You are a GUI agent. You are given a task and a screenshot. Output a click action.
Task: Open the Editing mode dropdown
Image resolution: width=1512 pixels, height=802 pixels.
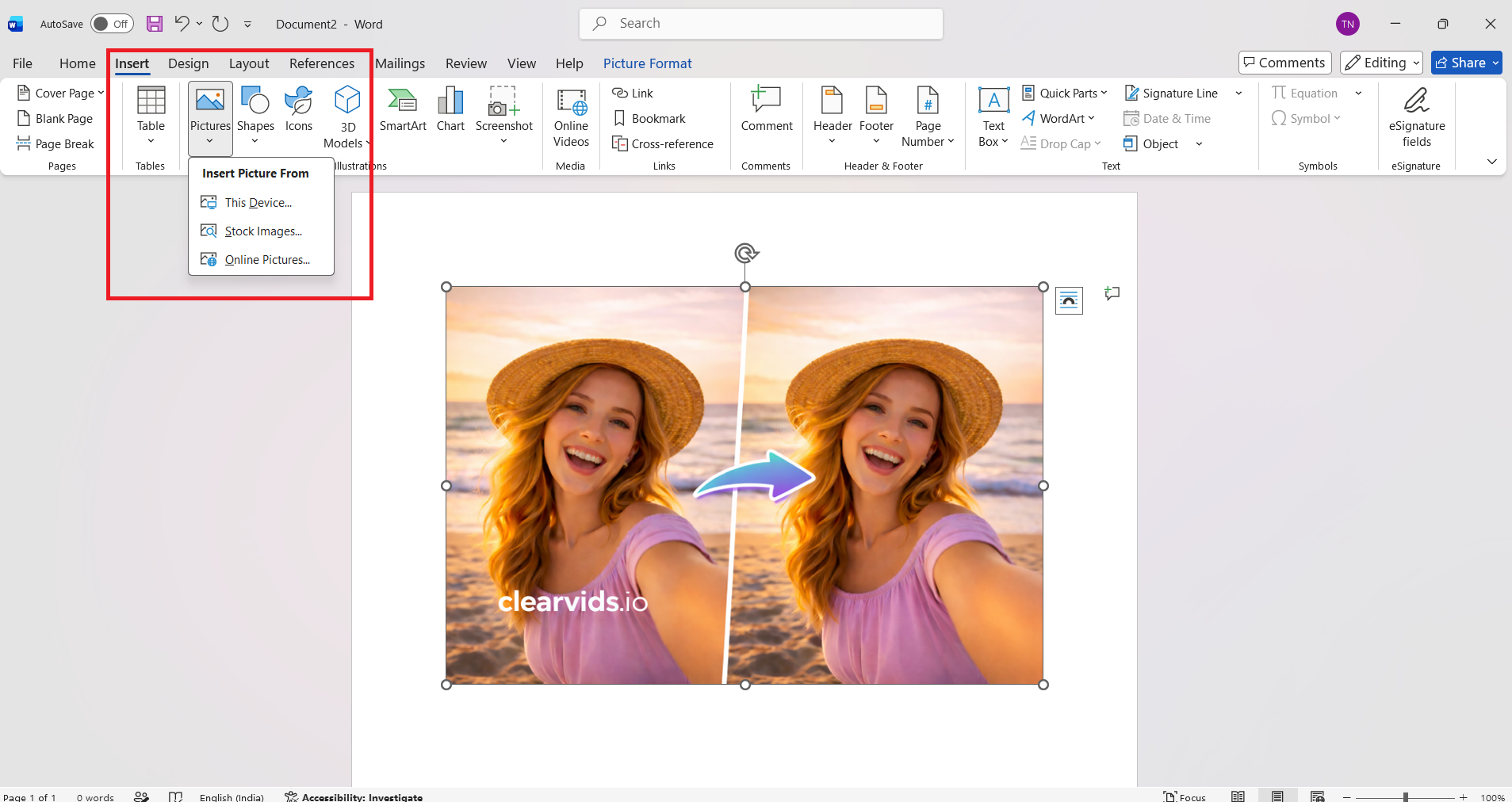[x=1381, y=63]
